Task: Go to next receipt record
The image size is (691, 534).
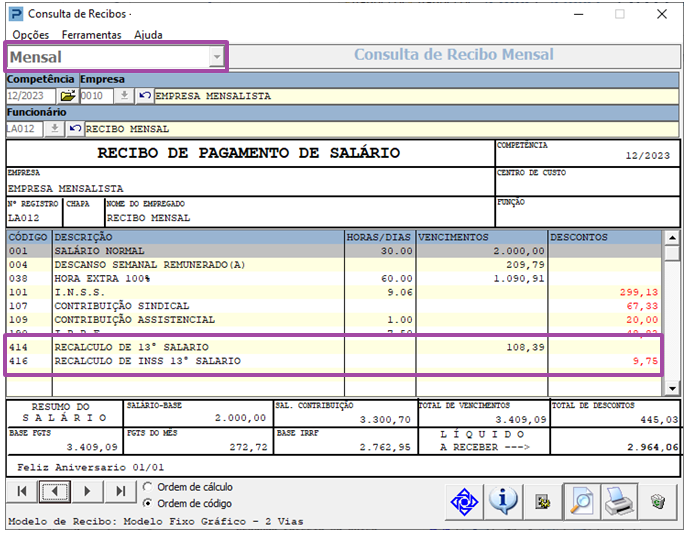Action: (x=87, y=491)
